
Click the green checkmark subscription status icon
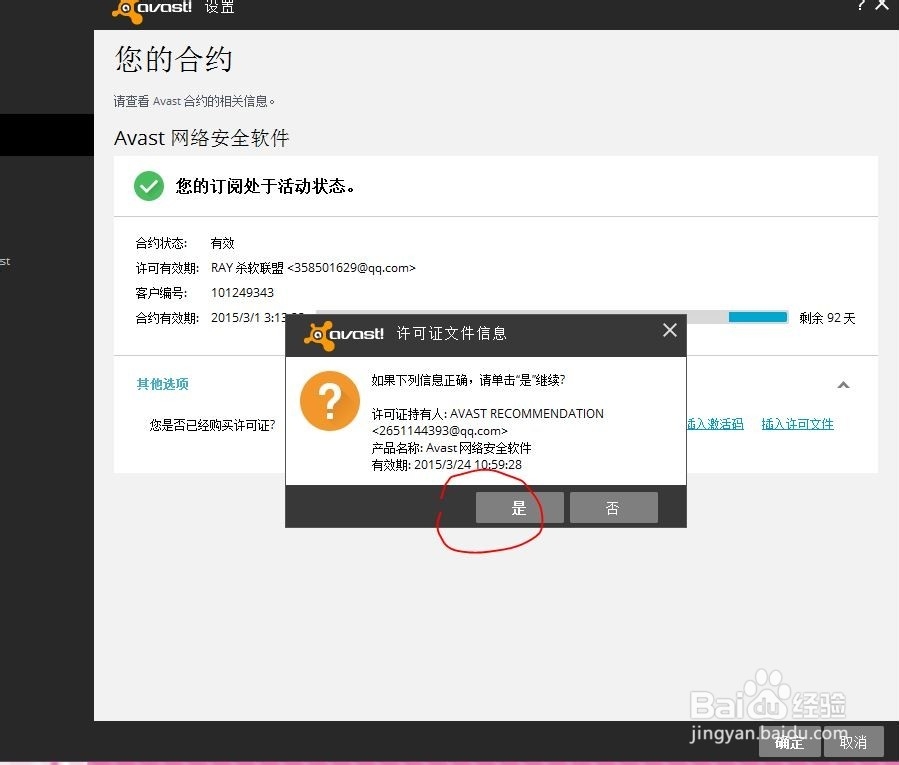149,186
